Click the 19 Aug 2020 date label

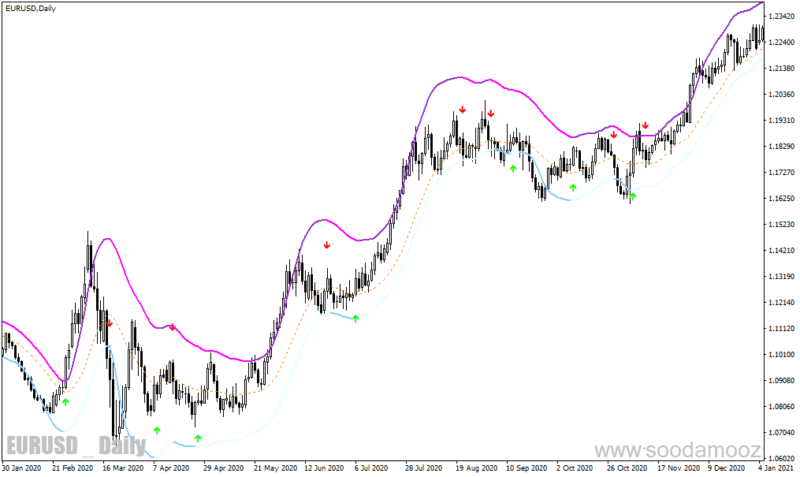pyautogui.click(x=477, y=468)
